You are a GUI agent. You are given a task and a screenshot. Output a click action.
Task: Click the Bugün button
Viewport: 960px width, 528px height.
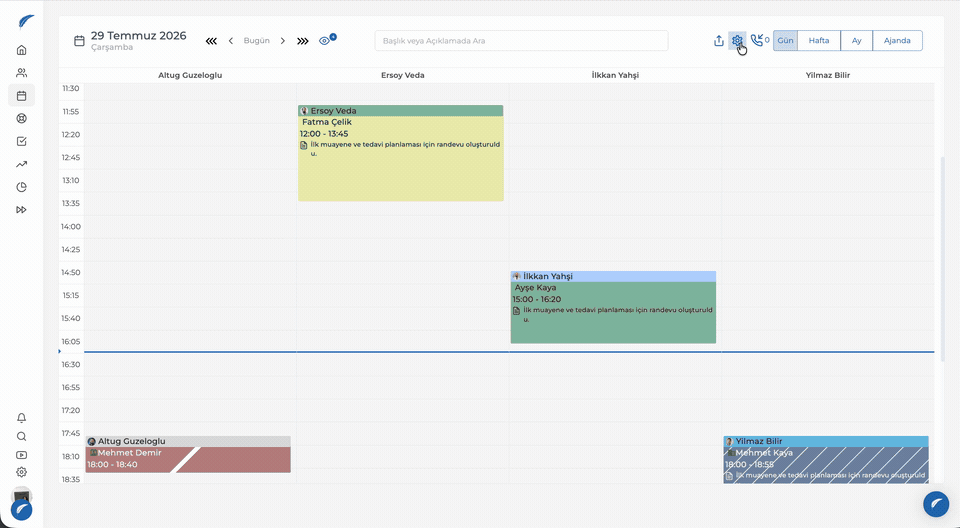coord(257,40)
